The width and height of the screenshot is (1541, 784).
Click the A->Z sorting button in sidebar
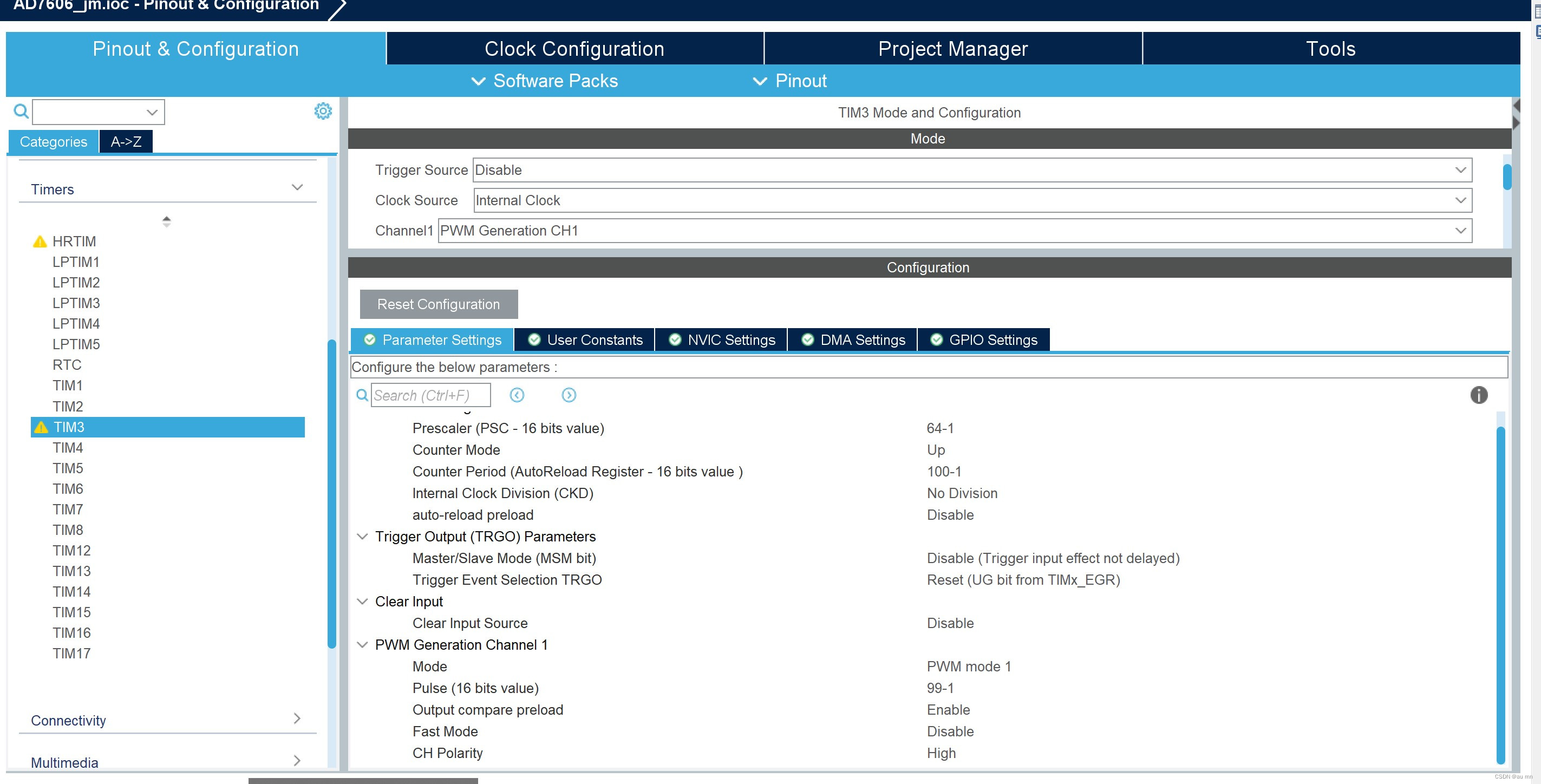coord(125,141)
